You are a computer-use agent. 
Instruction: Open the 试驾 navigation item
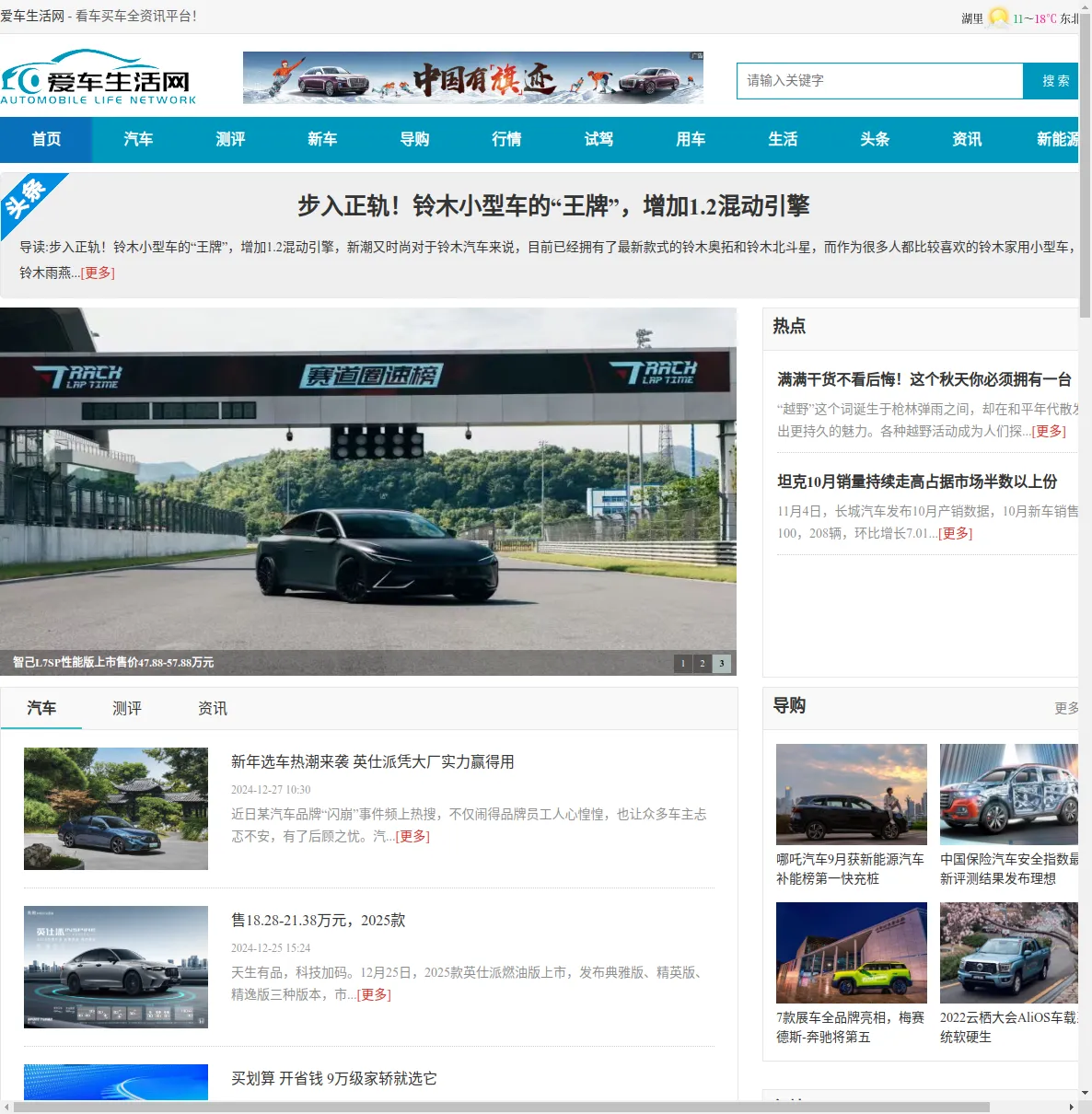(x=598, y=139)
